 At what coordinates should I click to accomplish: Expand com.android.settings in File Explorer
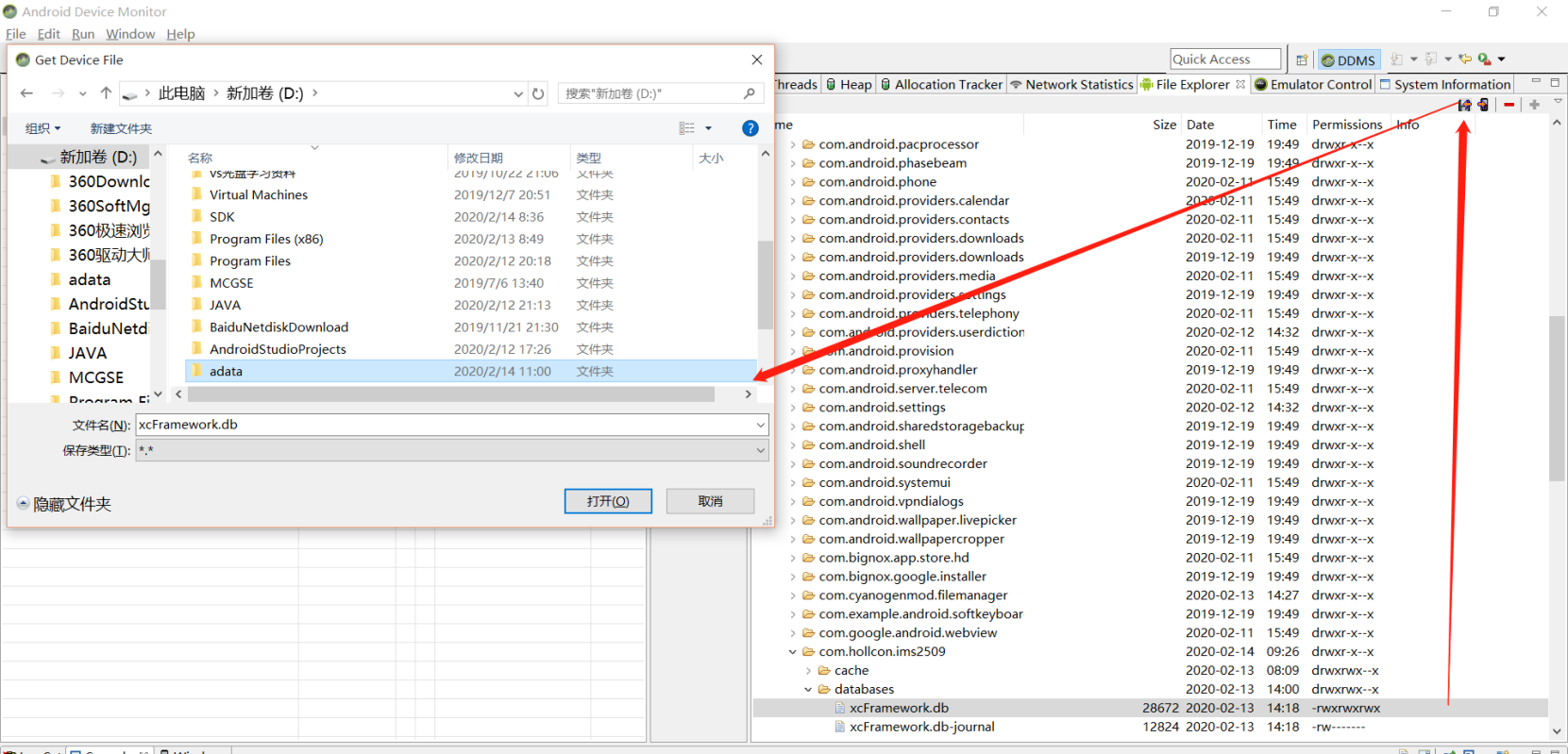click(792, 408)
